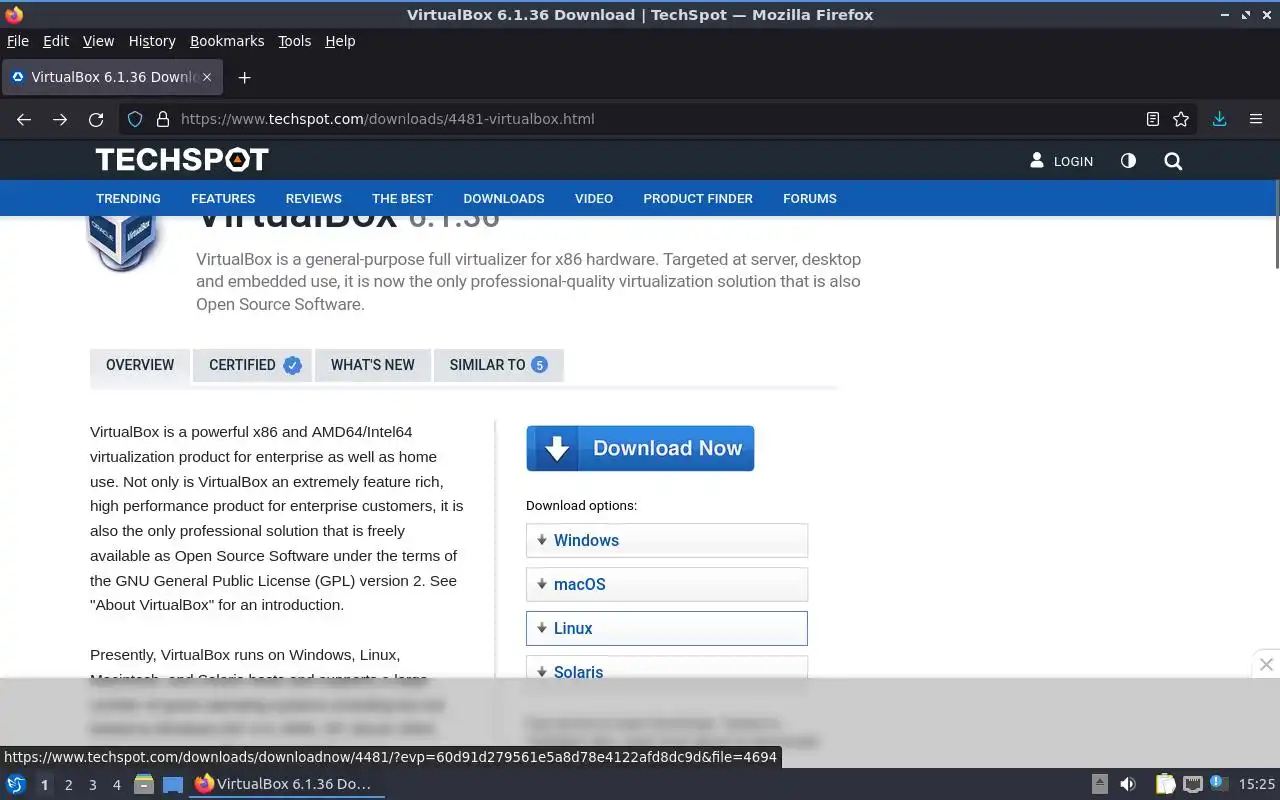Open FORUMS section
This screenshot has width=1280, height=800.
[810, 198]
